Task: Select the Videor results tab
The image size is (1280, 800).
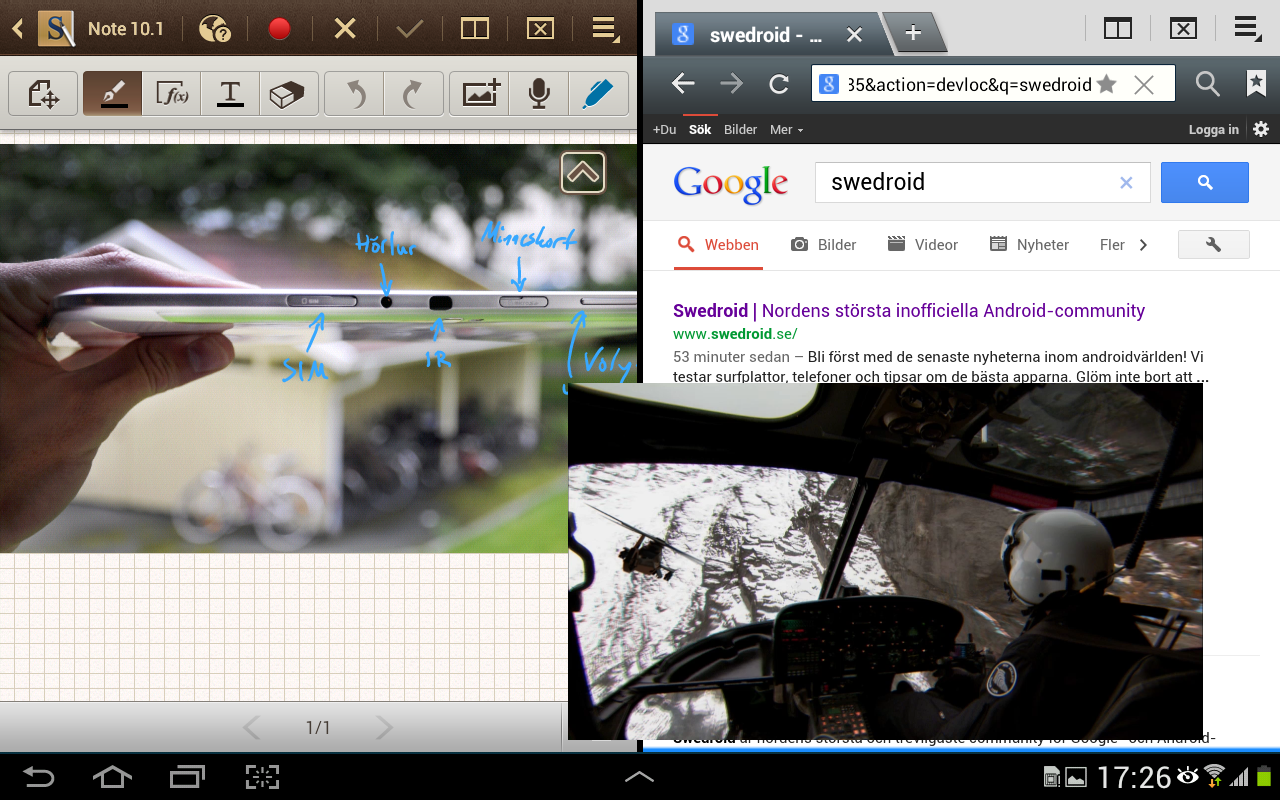Action: point(922,245)
